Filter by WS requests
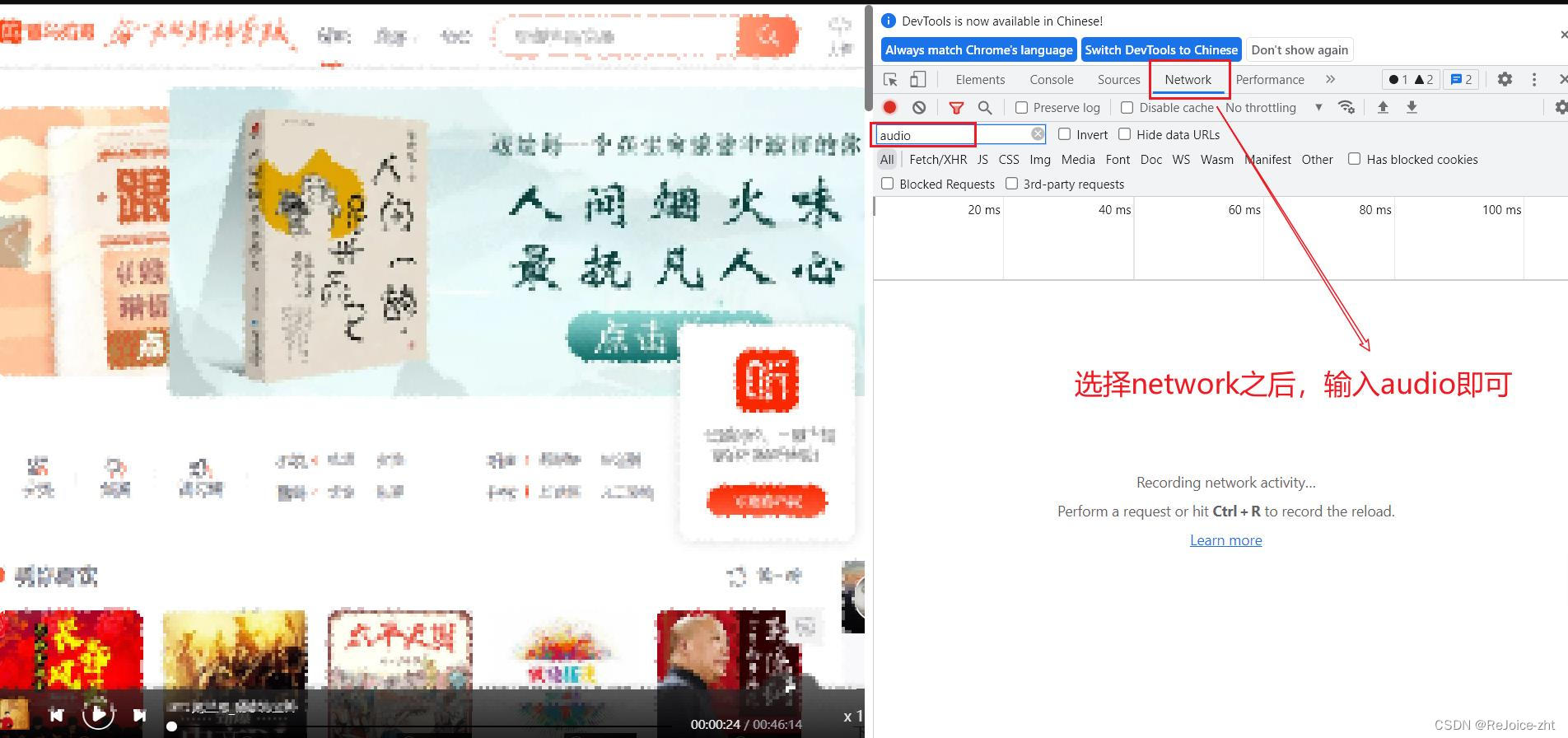This screenshot has width=1568, height=738. [x=1181, y=159]
